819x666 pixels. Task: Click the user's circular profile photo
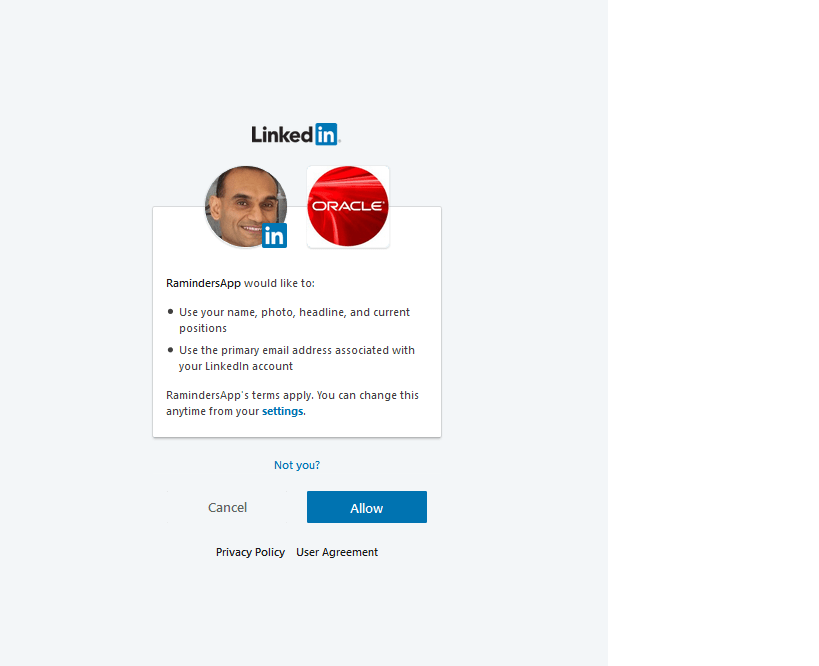pyautogui.click(x=245, y=207)
